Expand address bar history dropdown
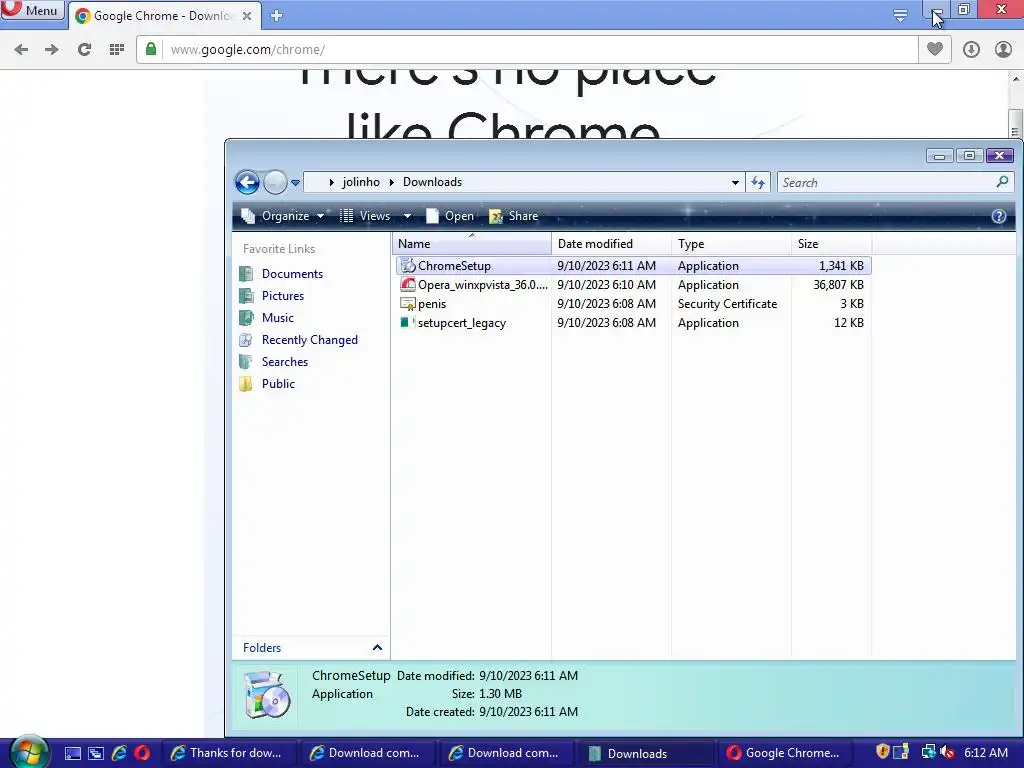Image resolution: width=1024 pixels, height=768 pixels. 735,183
